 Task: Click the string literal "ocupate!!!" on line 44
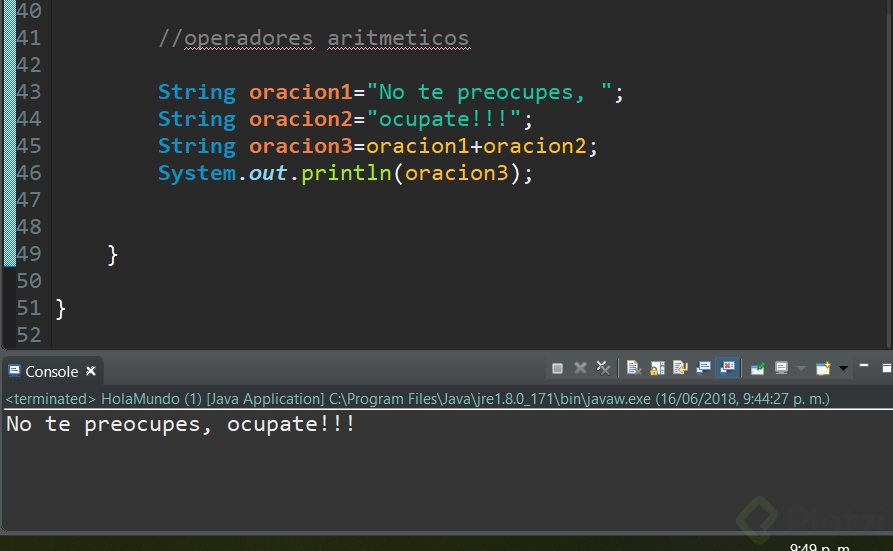(x=444, y=119)
